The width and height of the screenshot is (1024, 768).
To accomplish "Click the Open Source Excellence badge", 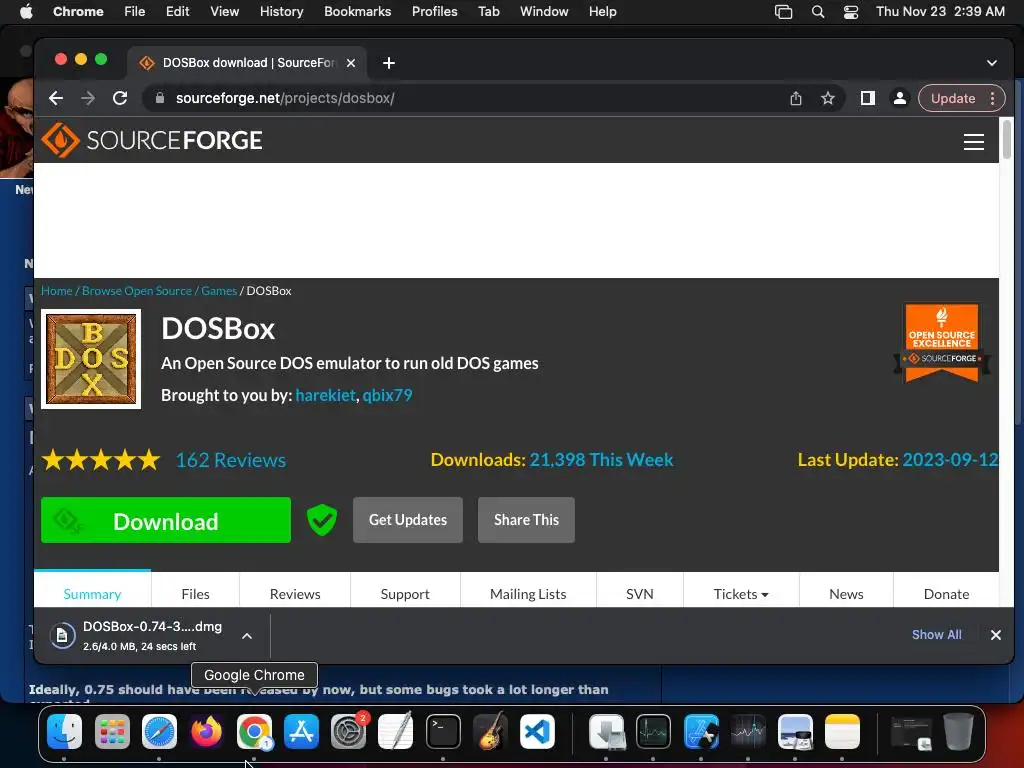I will point(941,342).
